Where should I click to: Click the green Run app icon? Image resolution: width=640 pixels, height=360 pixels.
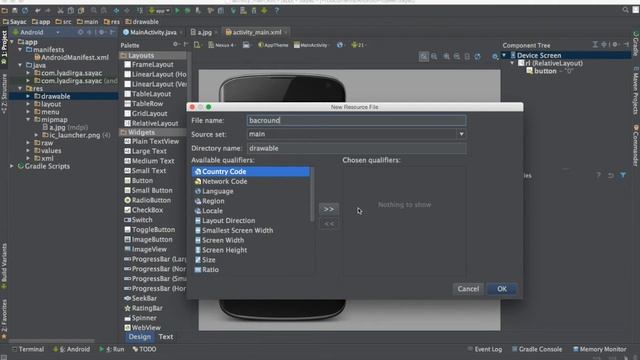click(x=177, y=11)
